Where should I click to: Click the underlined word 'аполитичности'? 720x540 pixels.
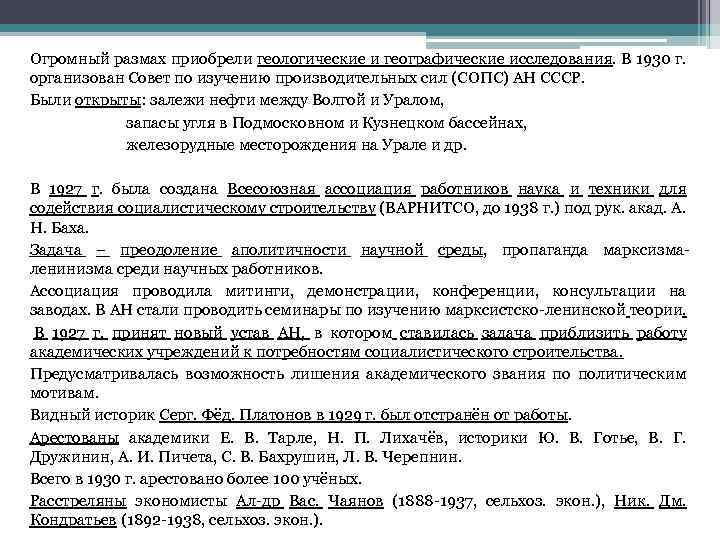click(x=291, y=250)
